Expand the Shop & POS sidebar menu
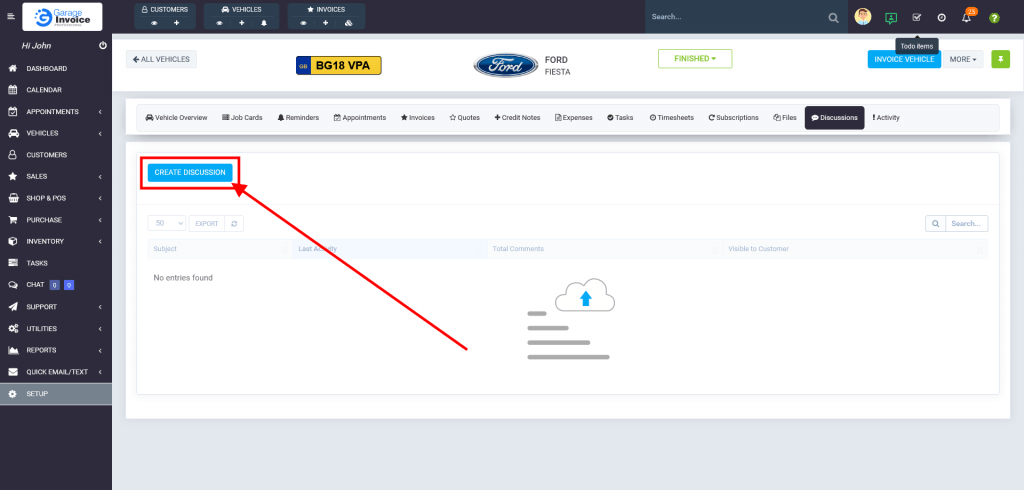The image size is (1024, 490). [56, 198]
